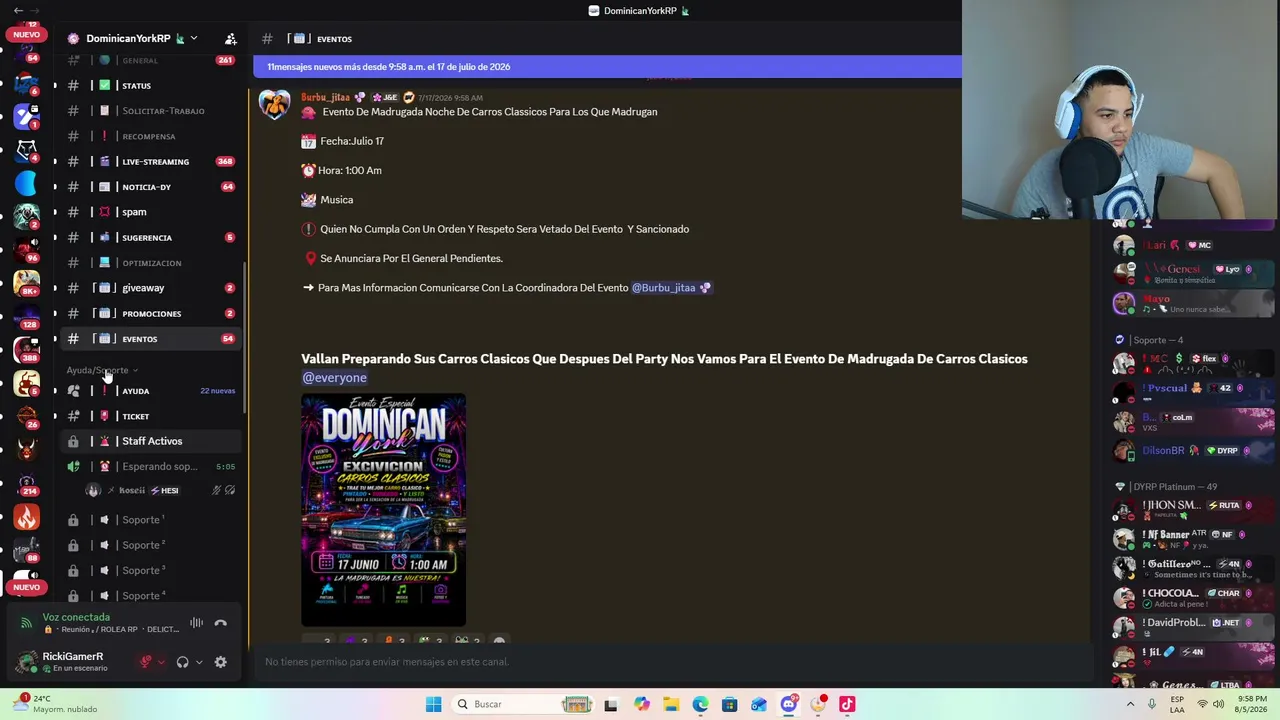1280x720 pixels.
Task: Open the invite people icon beside DominicanYorkRP
Action: (231, 39)
